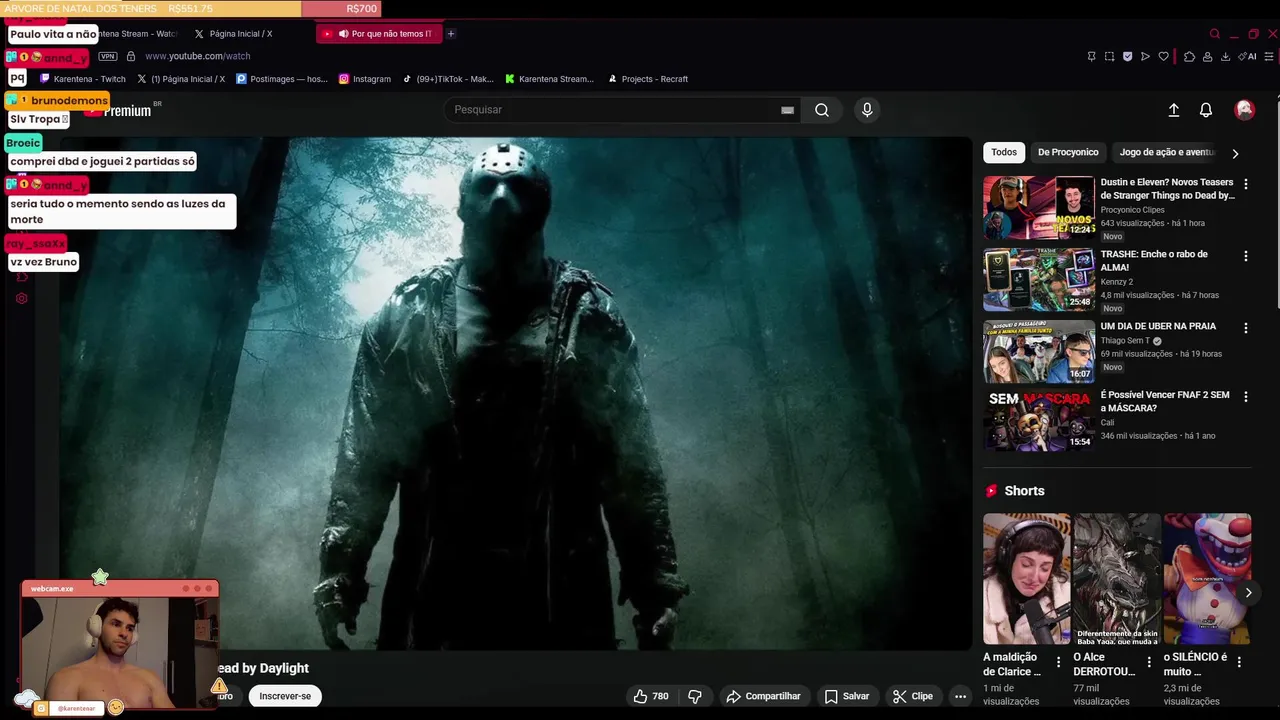Open UM DIA DE UBER NA PRAIA thumbnail

click(1039, 351)
